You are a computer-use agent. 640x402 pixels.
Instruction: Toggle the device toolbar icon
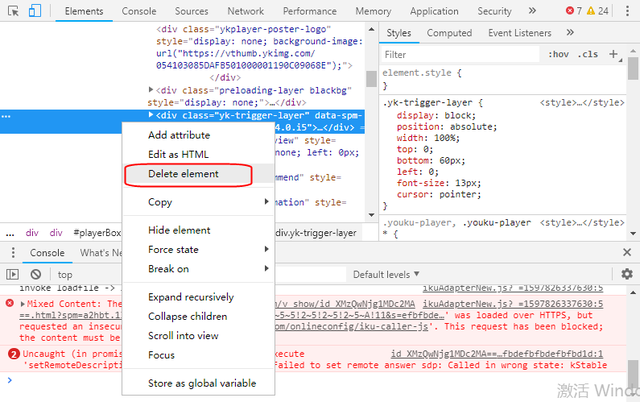point(34,11)
